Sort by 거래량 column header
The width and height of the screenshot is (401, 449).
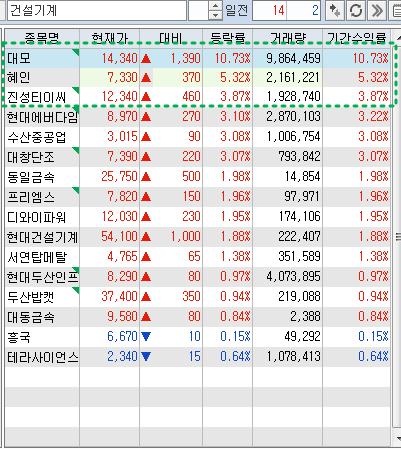[x=288, y=37]
